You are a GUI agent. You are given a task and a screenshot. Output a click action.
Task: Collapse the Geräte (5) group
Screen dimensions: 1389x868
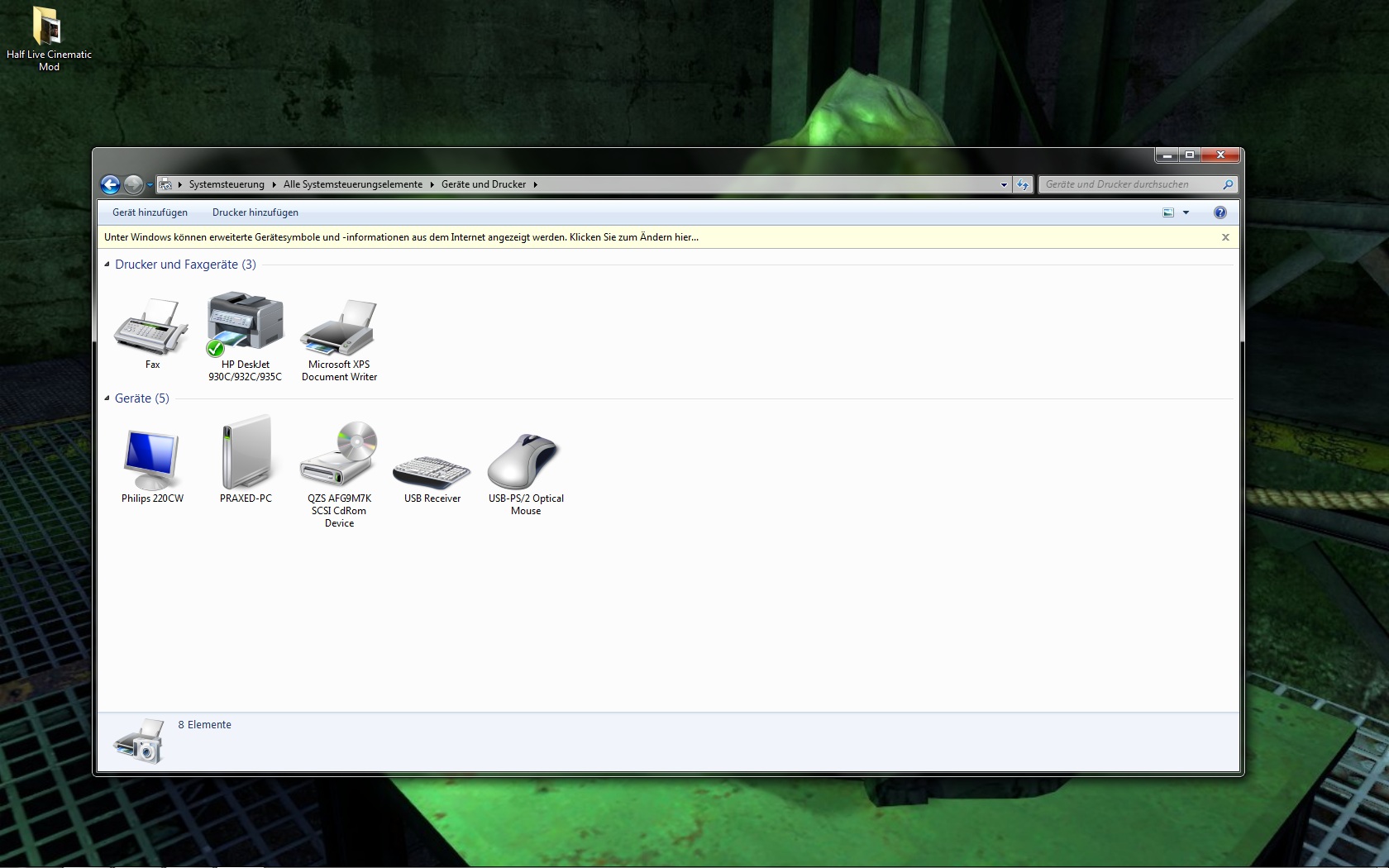[107, 398]
